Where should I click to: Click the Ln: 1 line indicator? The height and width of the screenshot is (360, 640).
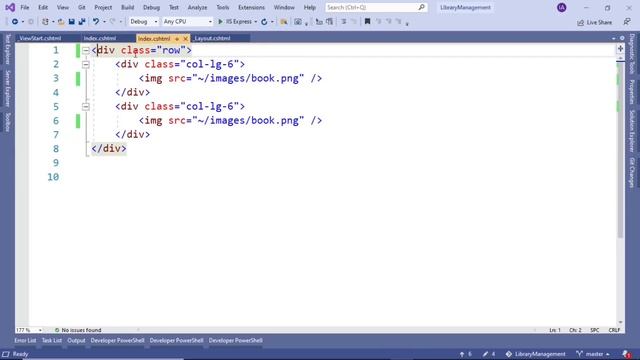(555, 330)
